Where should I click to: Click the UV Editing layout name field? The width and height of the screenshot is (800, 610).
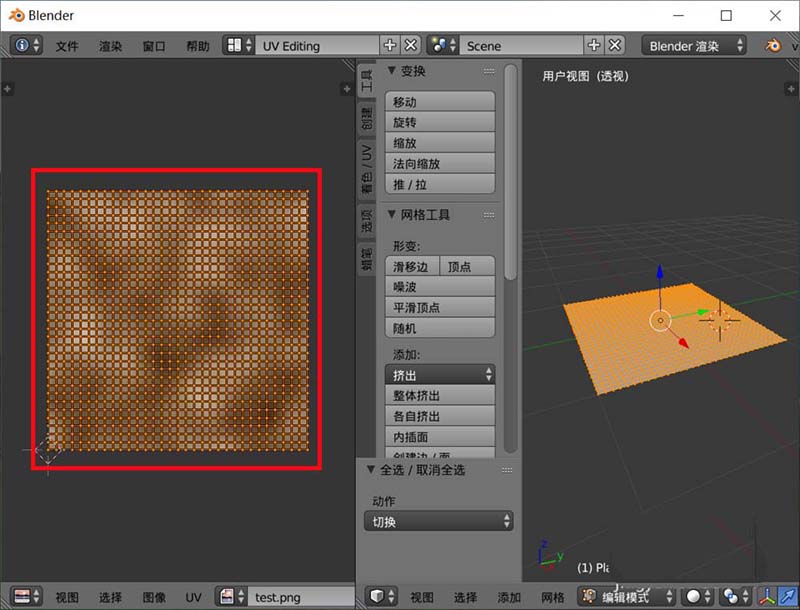(x=317, y=45)
